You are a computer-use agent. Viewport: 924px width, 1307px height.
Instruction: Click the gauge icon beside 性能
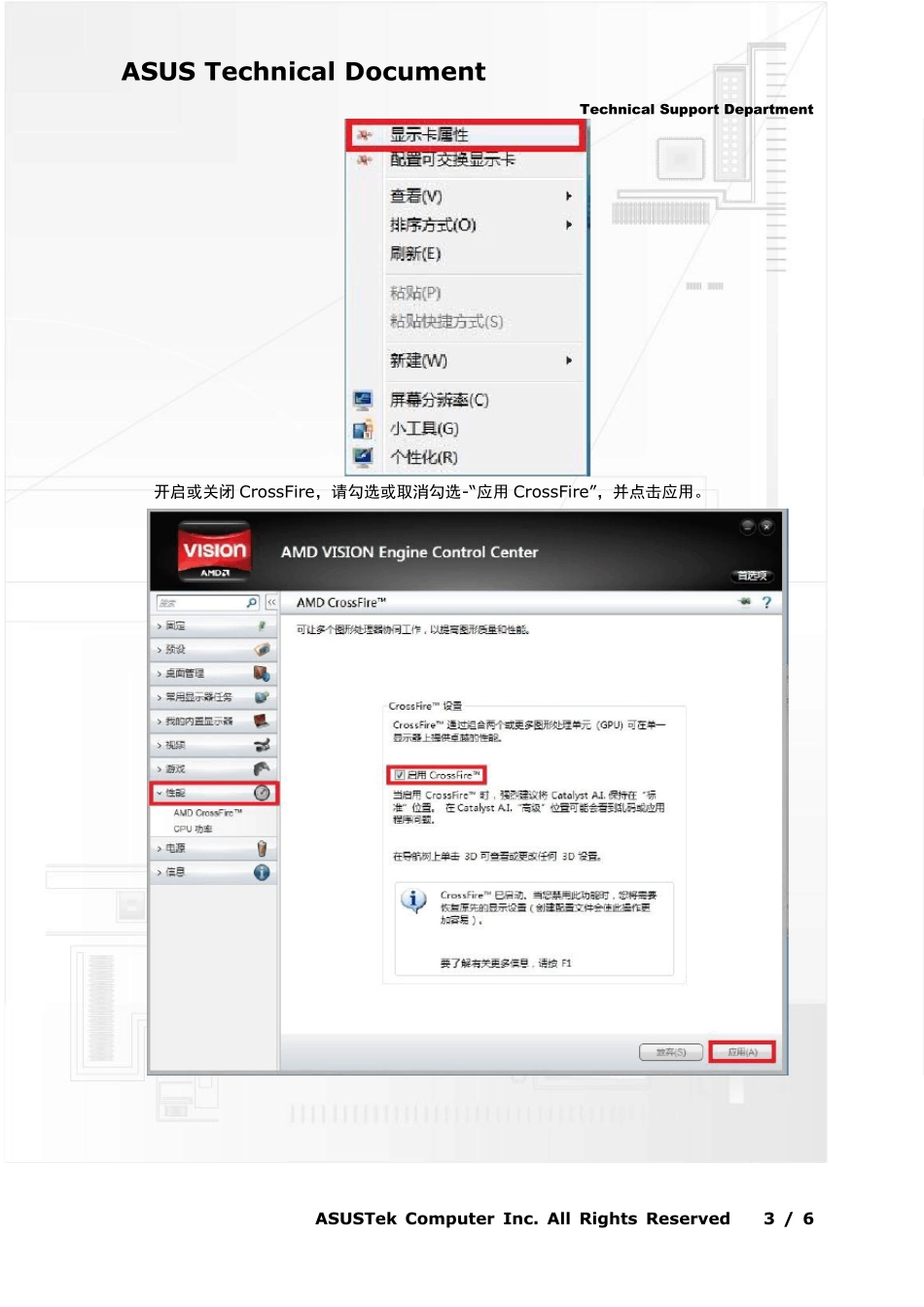click(262, 793)
